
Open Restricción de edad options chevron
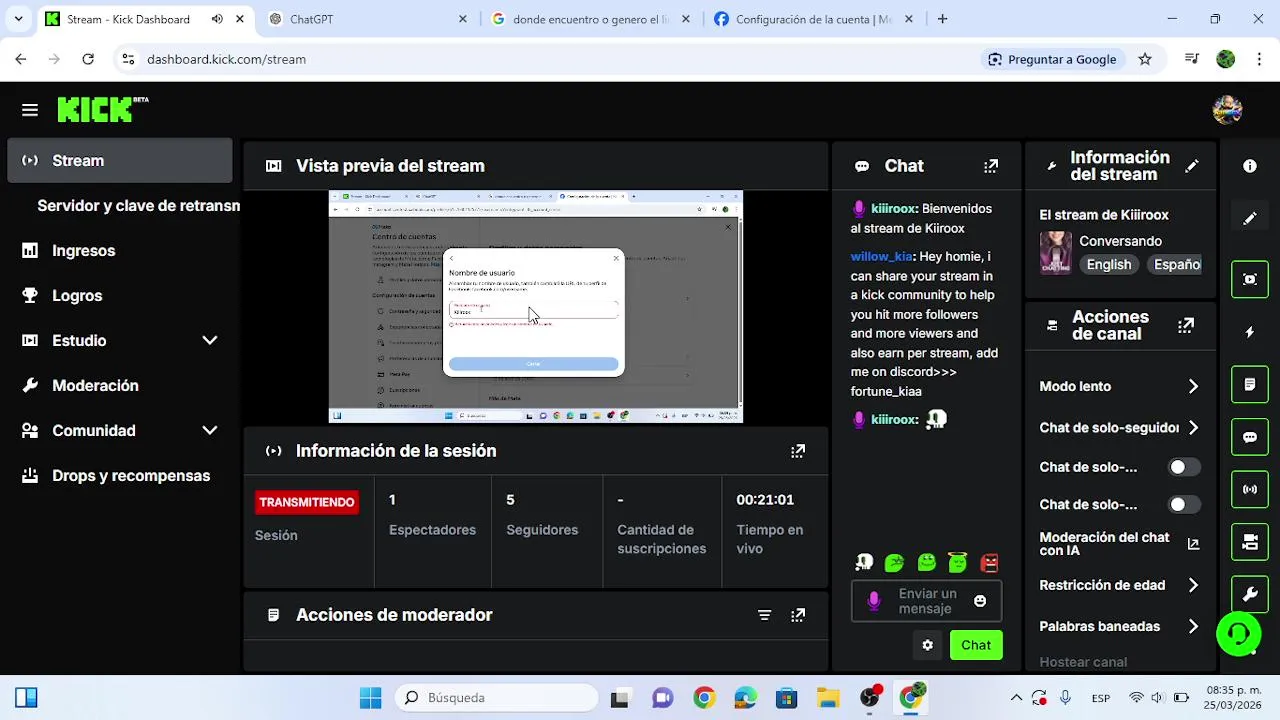click(1193, 586)
